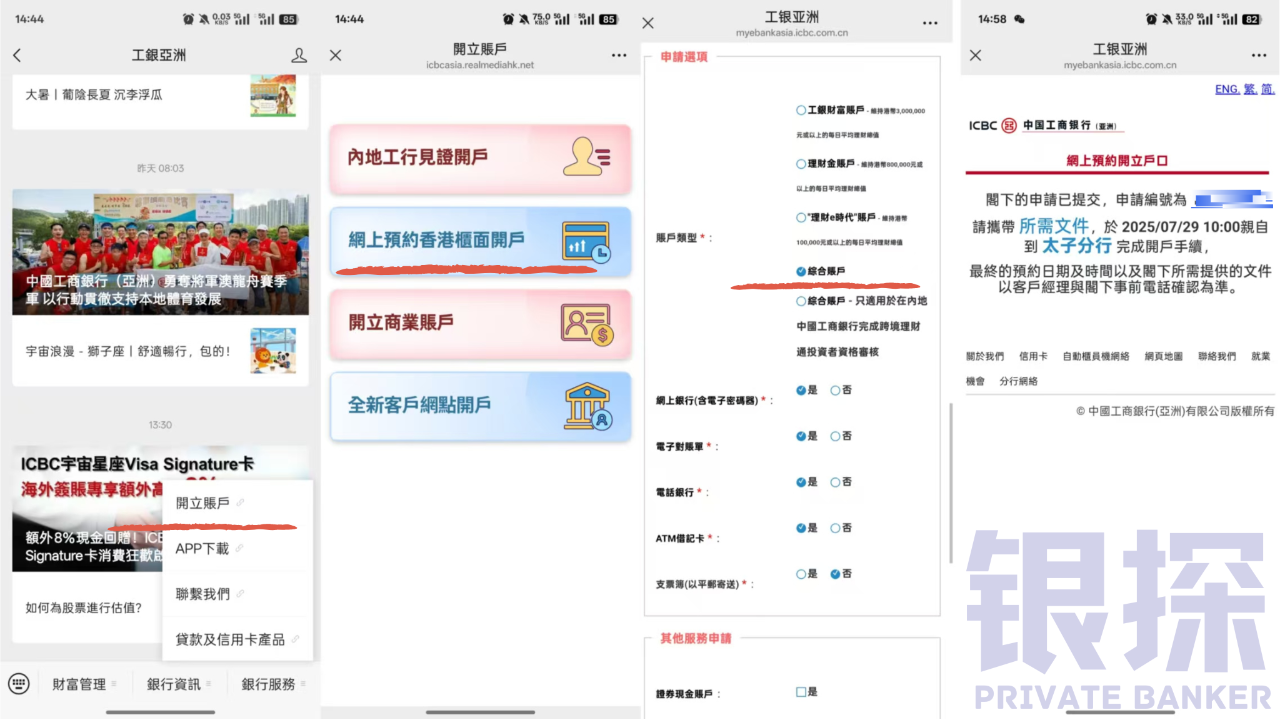This screenshot has height=719, width=1280.
Task: Close the 網上預約開立戶口 confirmation page
Action: click(x=975, y=56)
